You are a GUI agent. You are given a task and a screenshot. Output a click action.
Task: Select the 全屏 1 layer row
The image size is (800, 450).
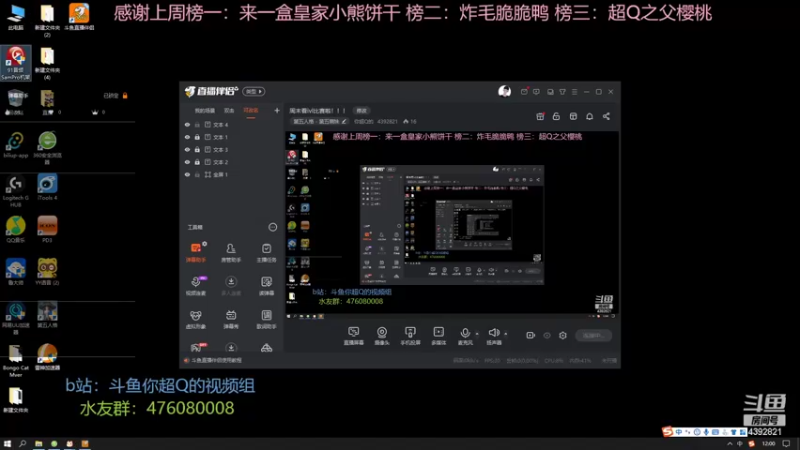click(232, 174)
